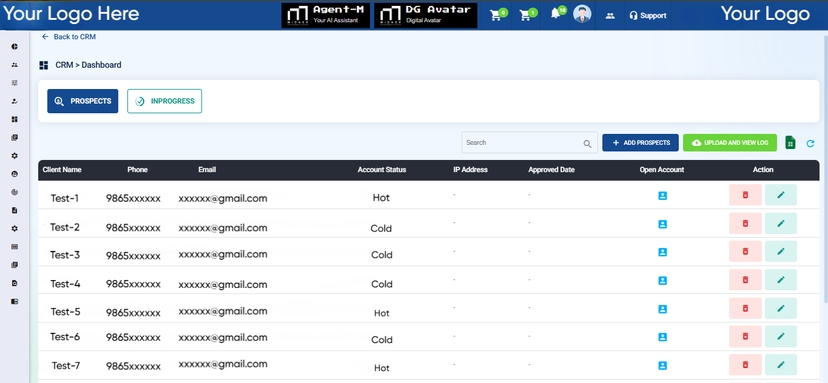Click the Your Logo Here header logo
Viewport: 828px width, 383px height.
71,14
